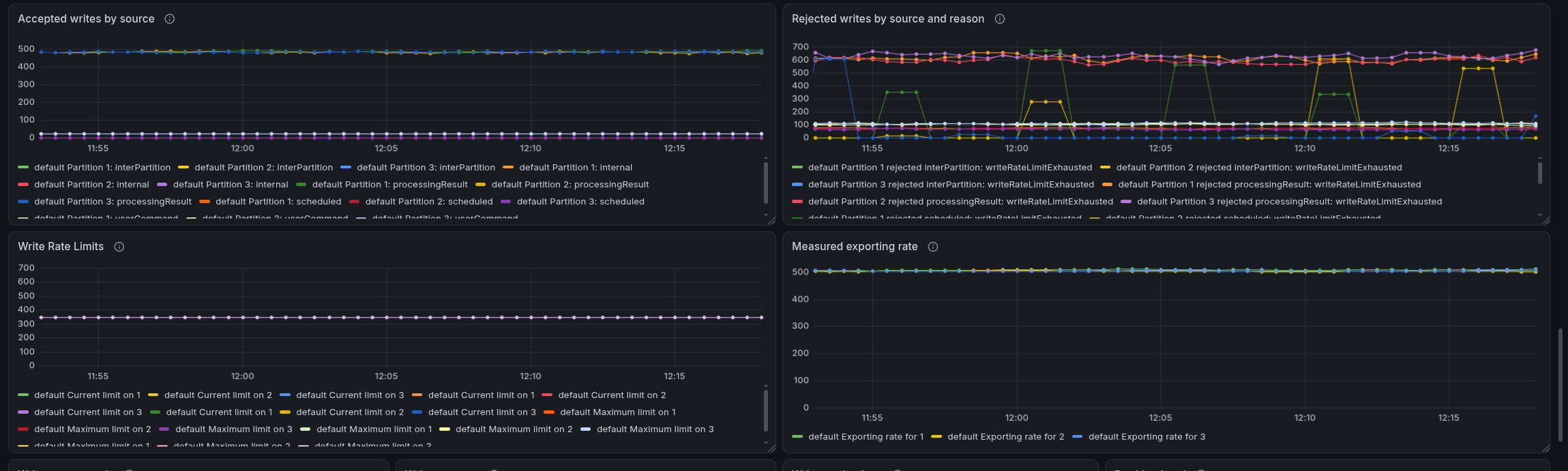Select the Current limit on 2 label with red swatch
The width and height of the screenshot is (1568, 471).
pyautogui.click(x=612, y=395)
